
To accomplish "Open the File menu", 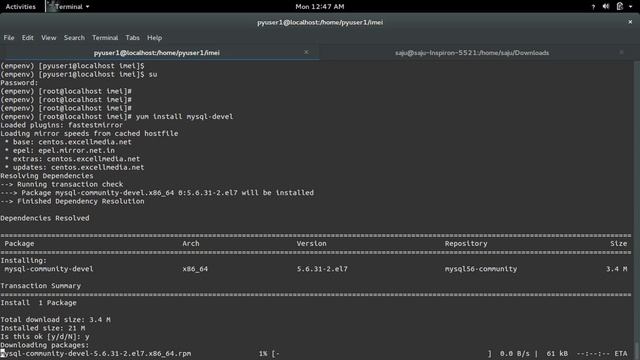I will (9, 38).
